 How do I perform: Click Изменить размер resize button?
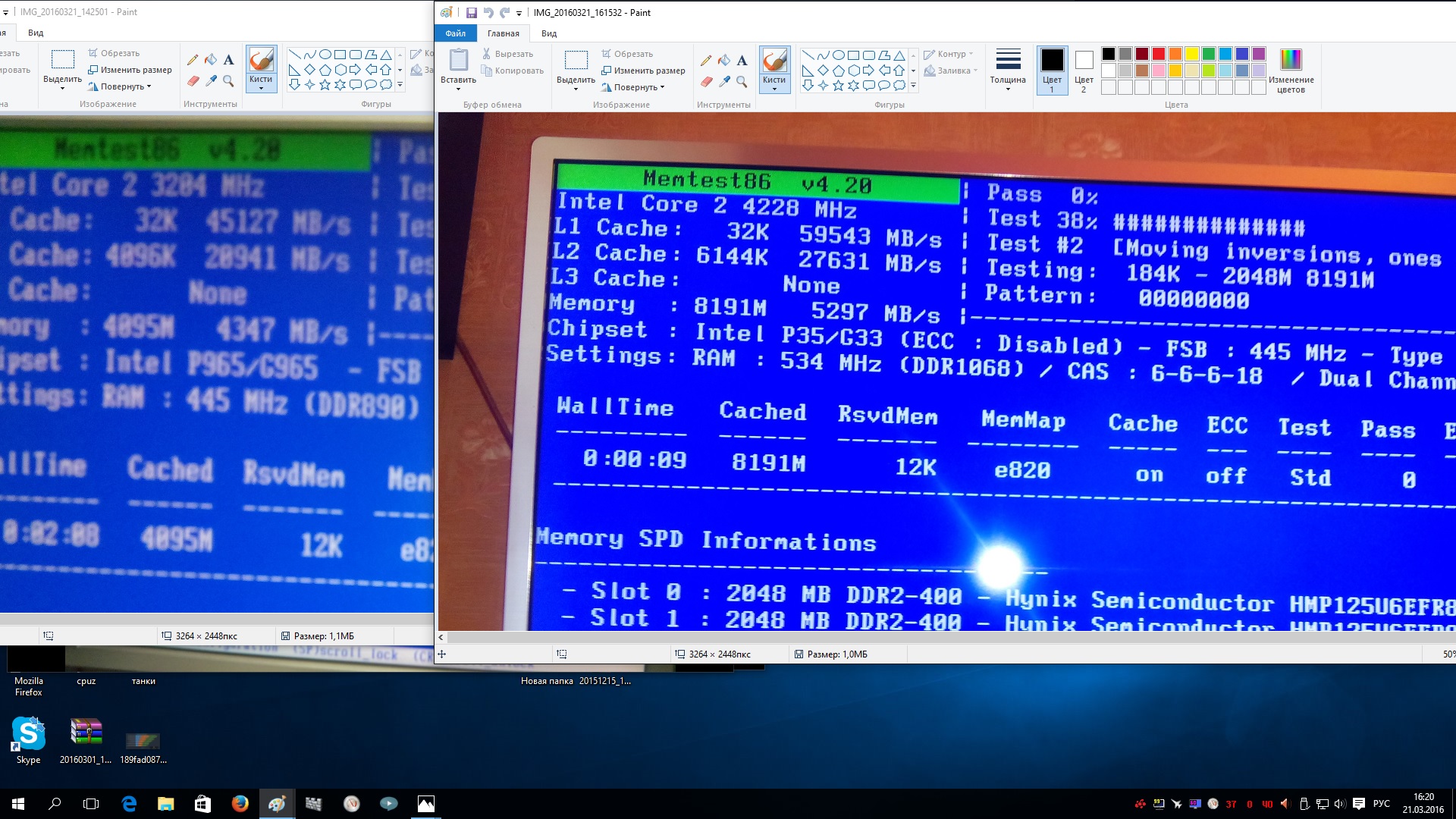[643, 71]
